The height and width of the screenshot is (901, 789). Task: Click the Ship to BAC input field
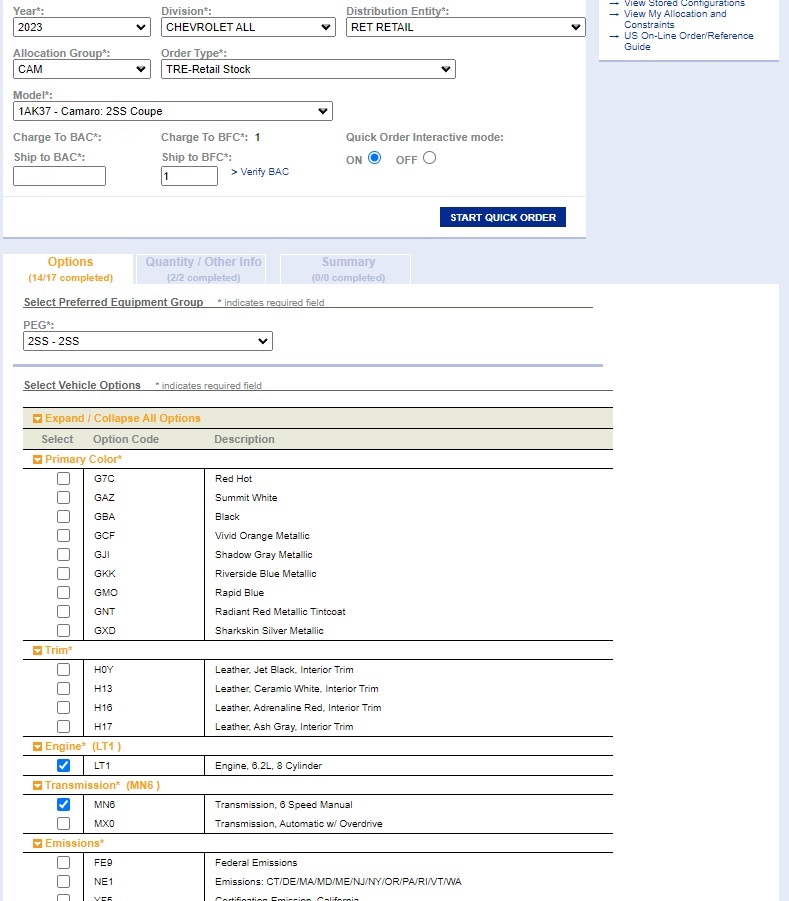coord(59,176)
